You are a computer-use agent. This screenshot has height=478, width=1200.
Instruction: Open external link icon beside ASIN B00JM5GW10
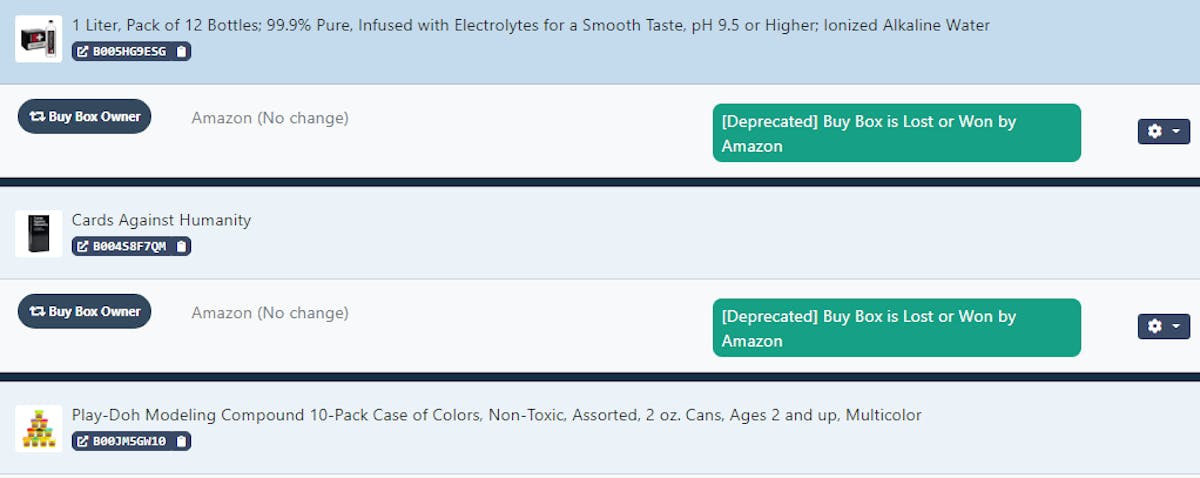tap(83, 441)
